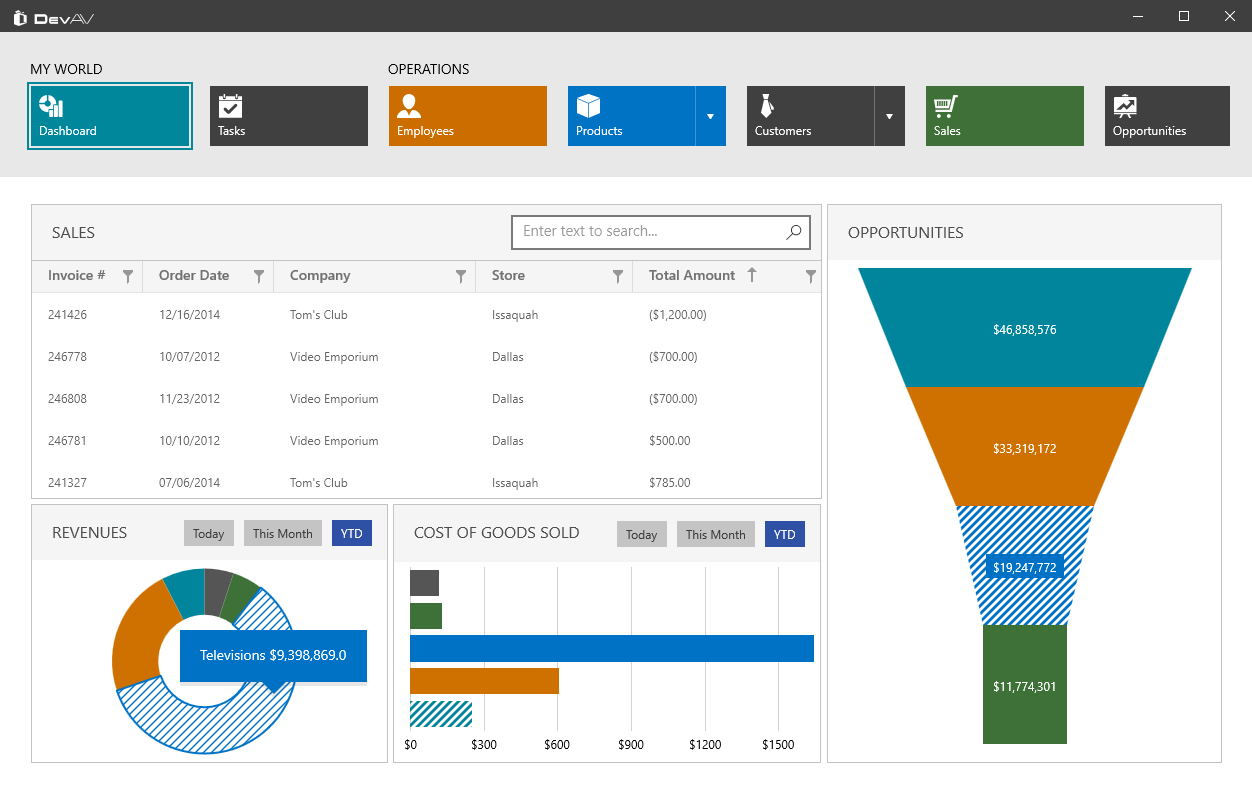Switch Revenues to This Month
1252x792 pixels.
point(282,534)
